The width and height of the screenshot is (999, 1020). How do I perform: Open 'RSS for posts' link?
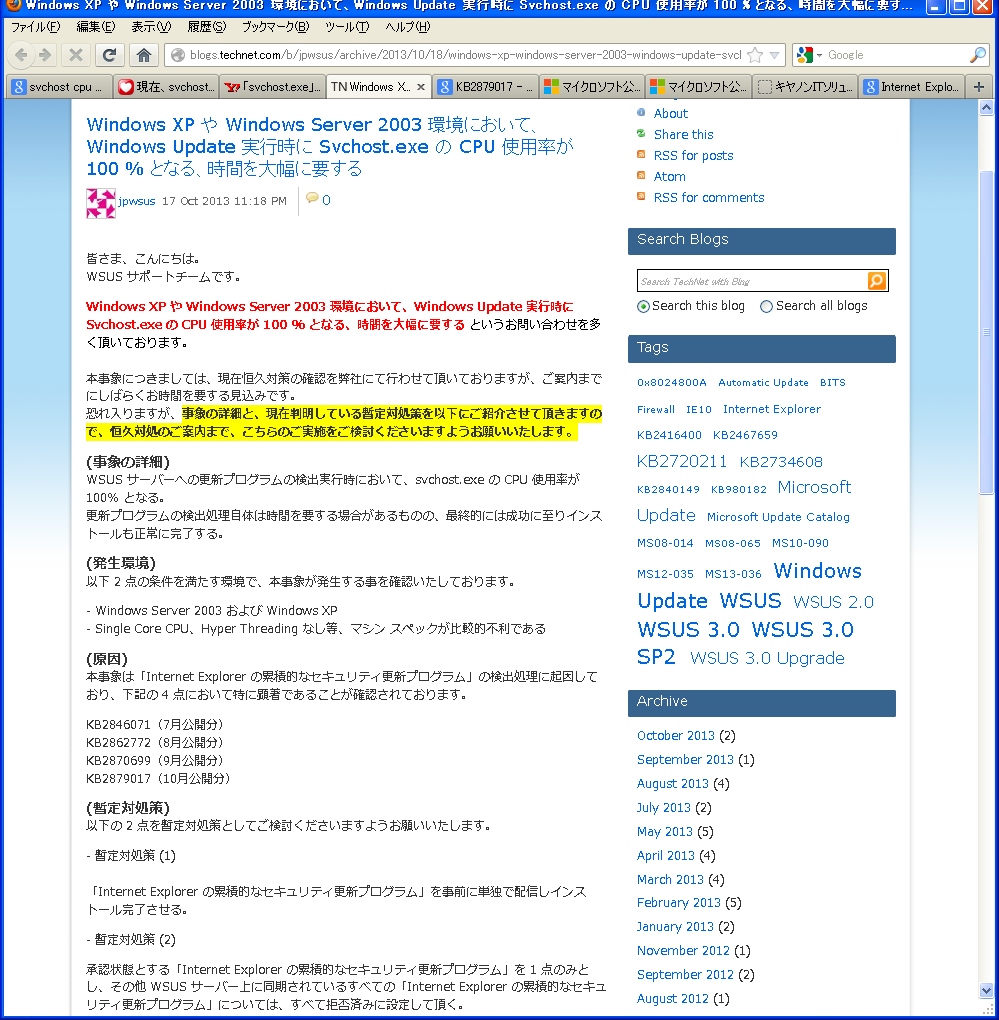693,156
